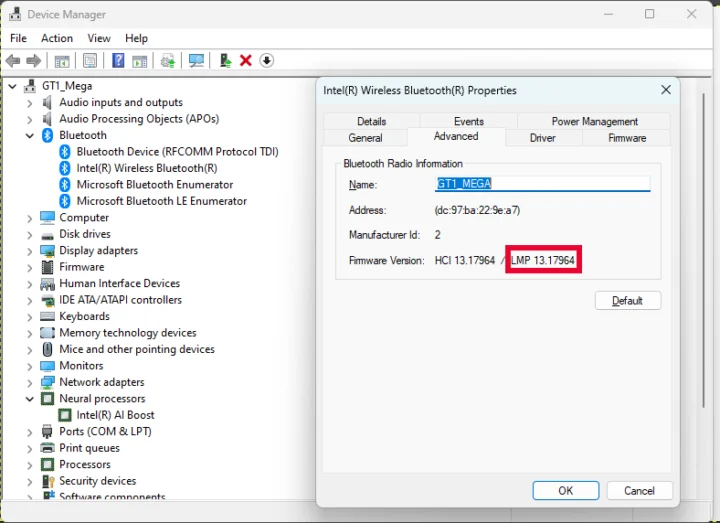Click the blue Help question mark icon

tap(118, 60)
